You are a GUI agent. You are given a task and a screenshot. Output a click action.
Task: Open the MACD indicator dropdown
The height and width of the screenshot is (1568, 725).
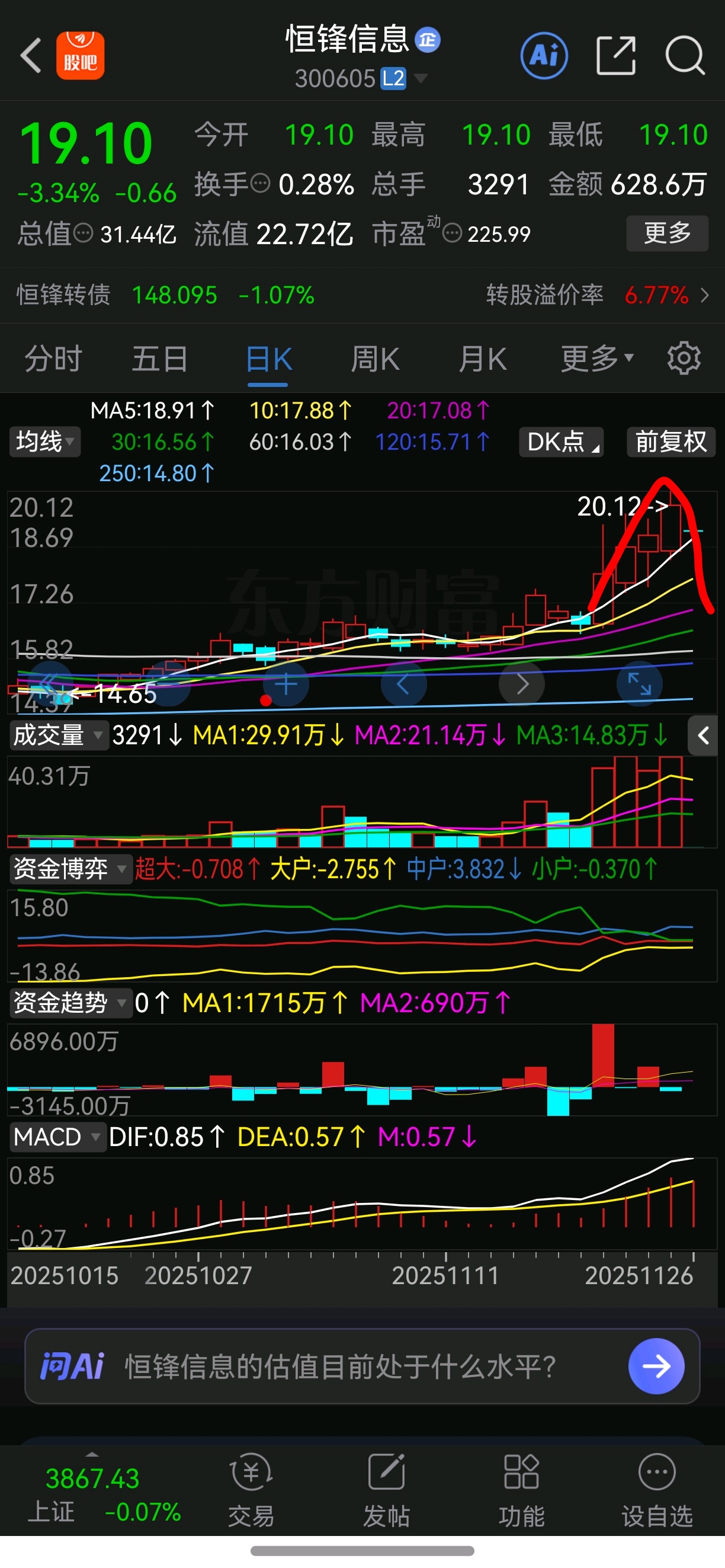(x=58, y=1137)
